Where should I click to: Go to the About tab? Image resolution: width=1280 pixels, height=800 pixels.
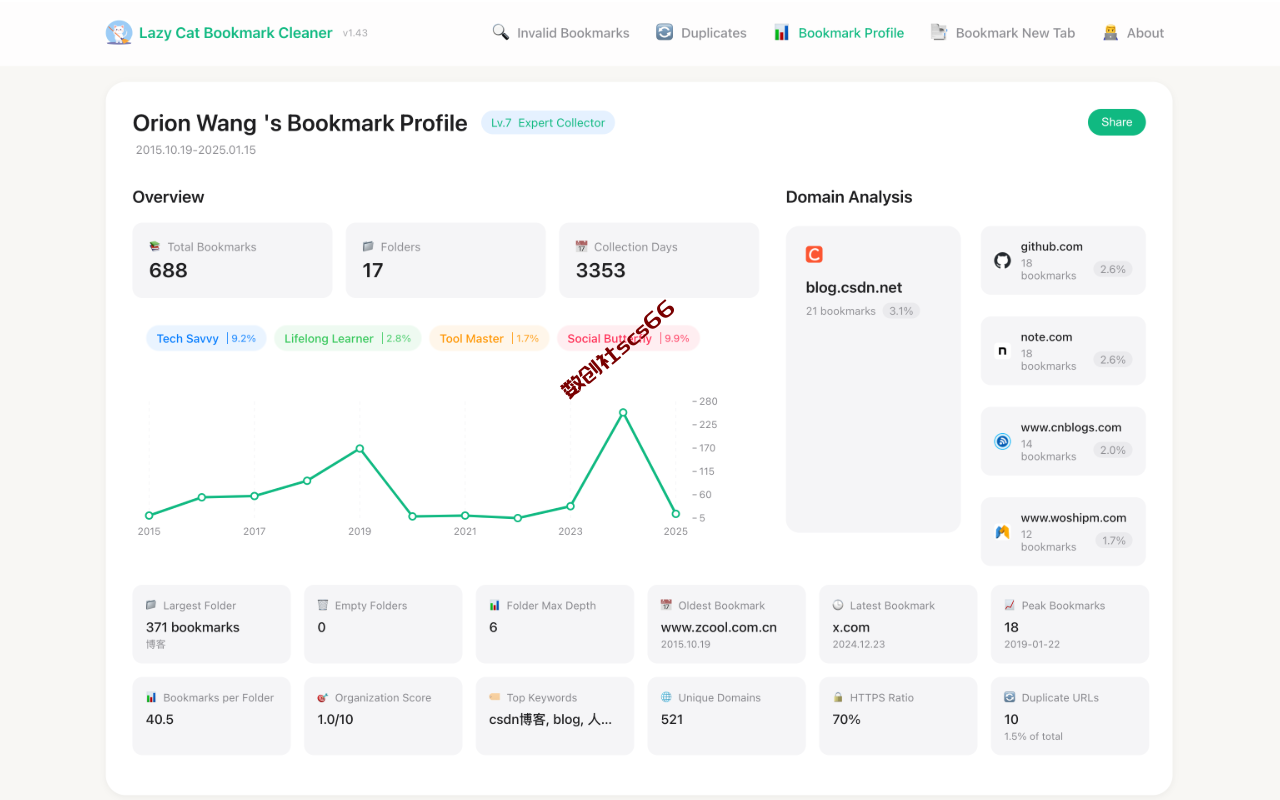pos(1133,33)
